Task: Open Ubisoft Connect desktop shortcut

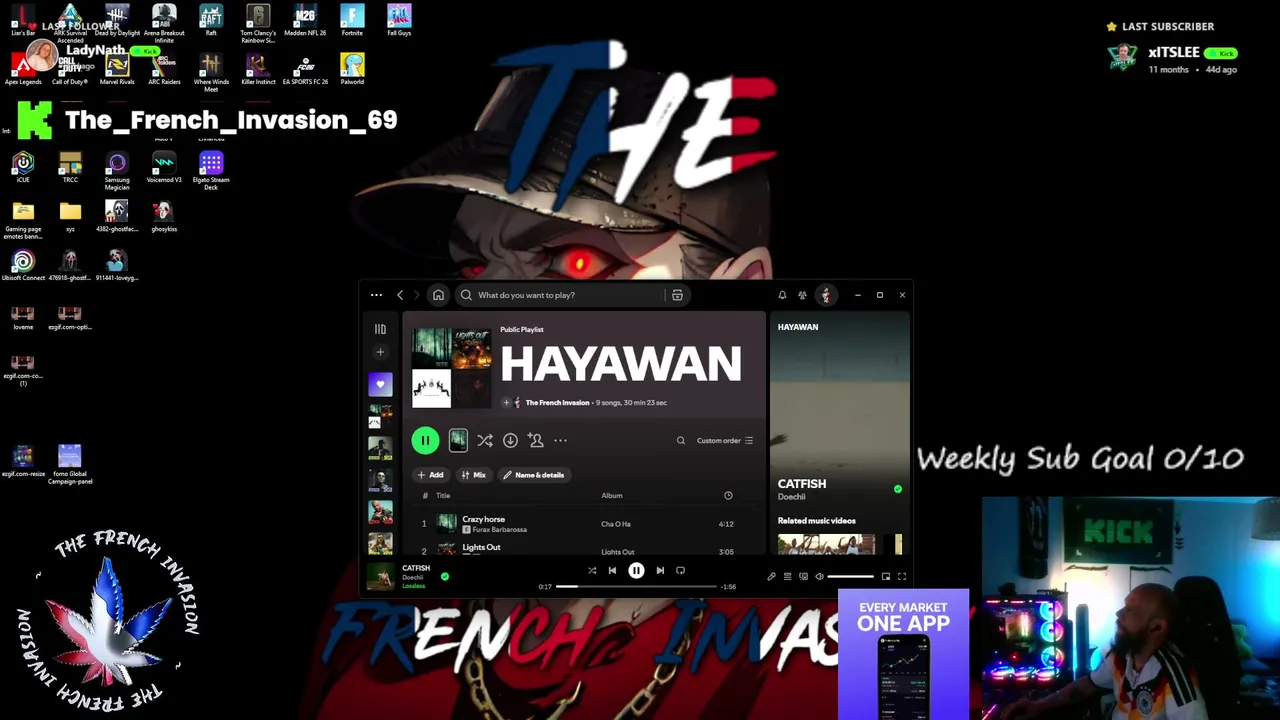Action: click(x=23, y=265)
